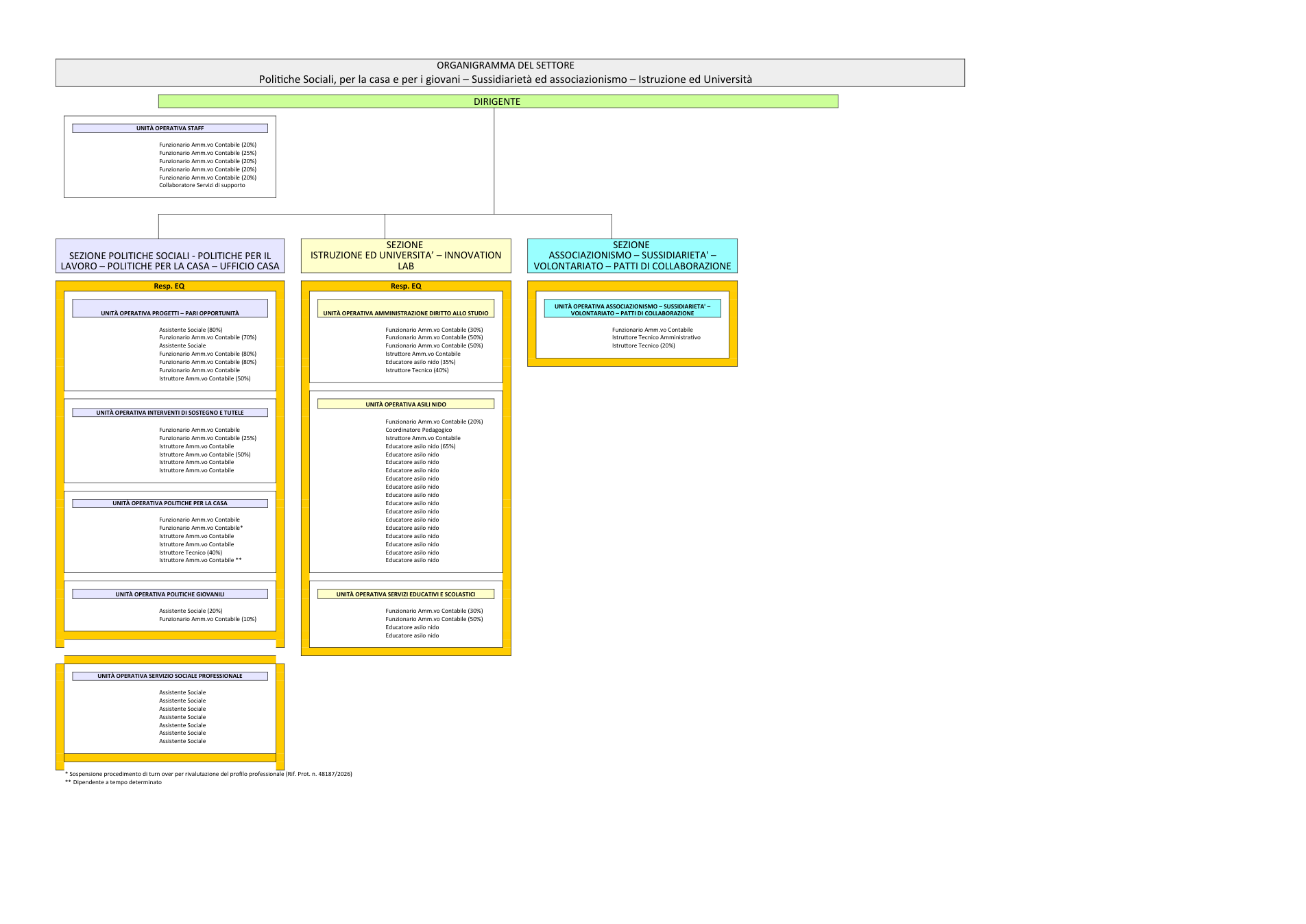Select UNITÀ OPERATIVA POLITICHE GIOVANILI header
Screen dimensions: 1306x924
[x=170, y=594]
